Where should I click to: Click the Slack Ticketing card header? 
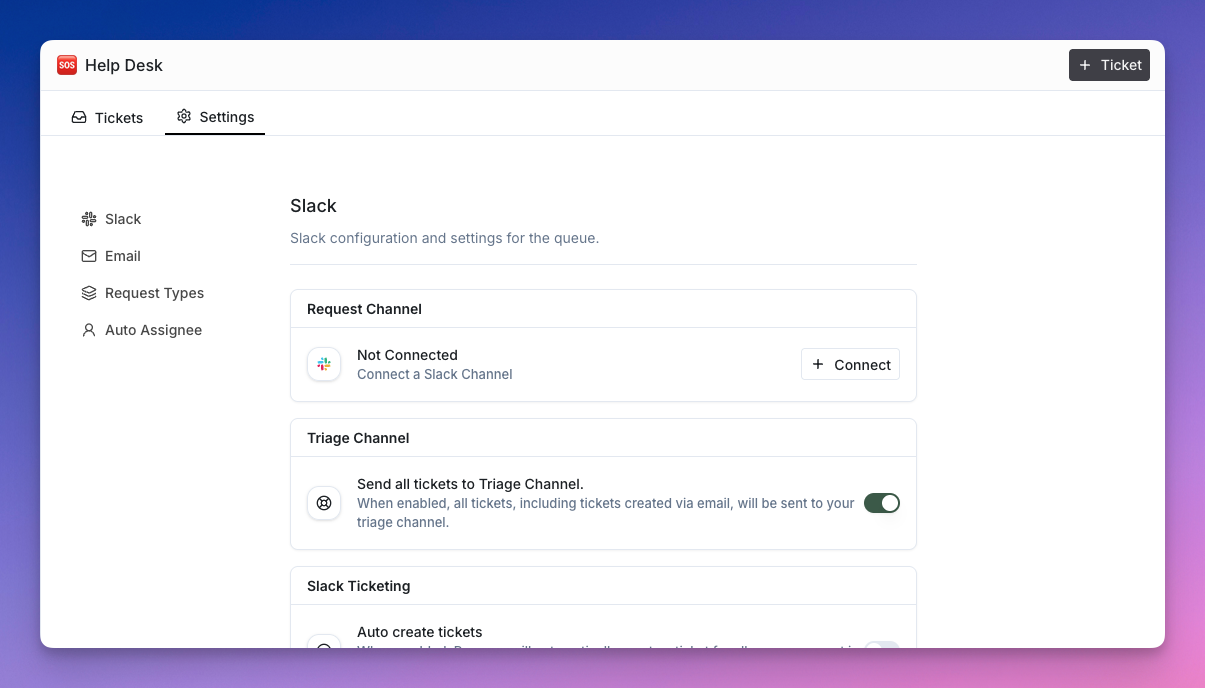(603, 586)
